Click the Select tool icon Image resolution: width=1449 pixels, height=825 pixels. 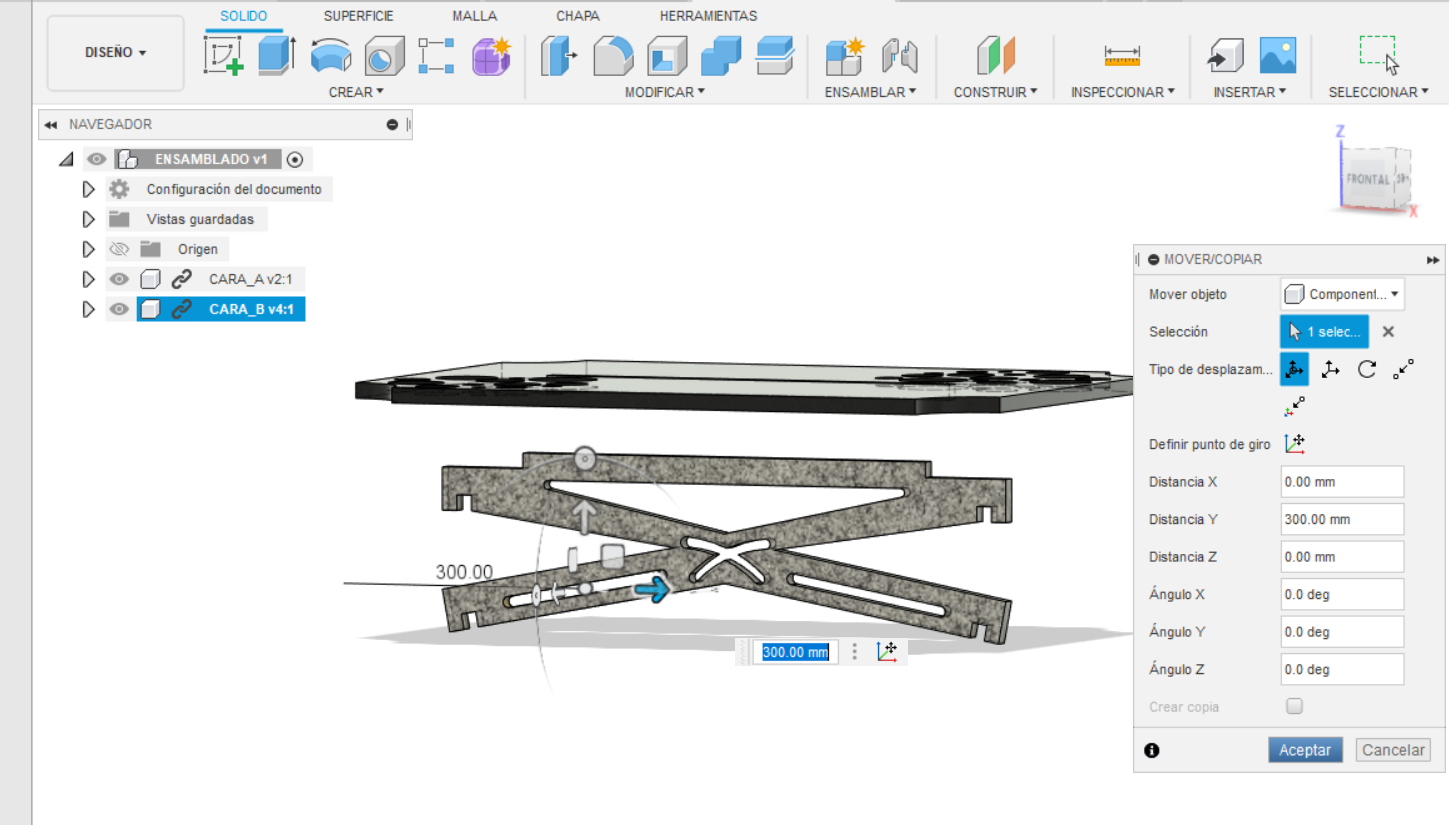[x=1379, y=55]
